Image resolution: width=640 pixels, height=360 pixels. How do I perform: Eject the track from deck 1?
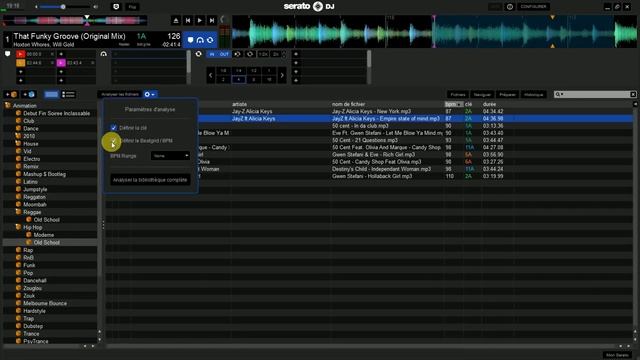point(176,20)
